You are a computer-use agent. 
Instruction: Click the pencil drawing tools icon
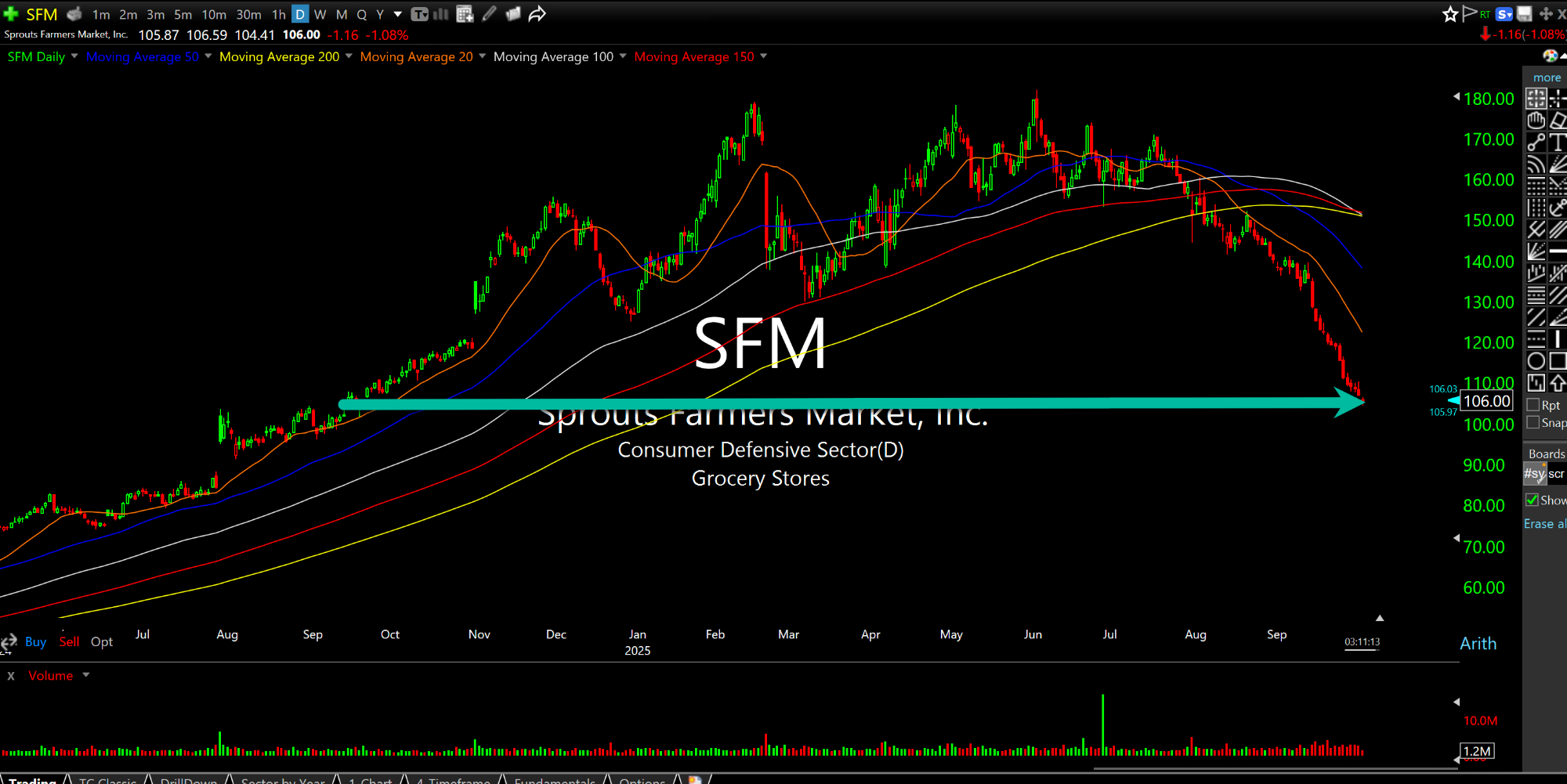coord(489,14)
